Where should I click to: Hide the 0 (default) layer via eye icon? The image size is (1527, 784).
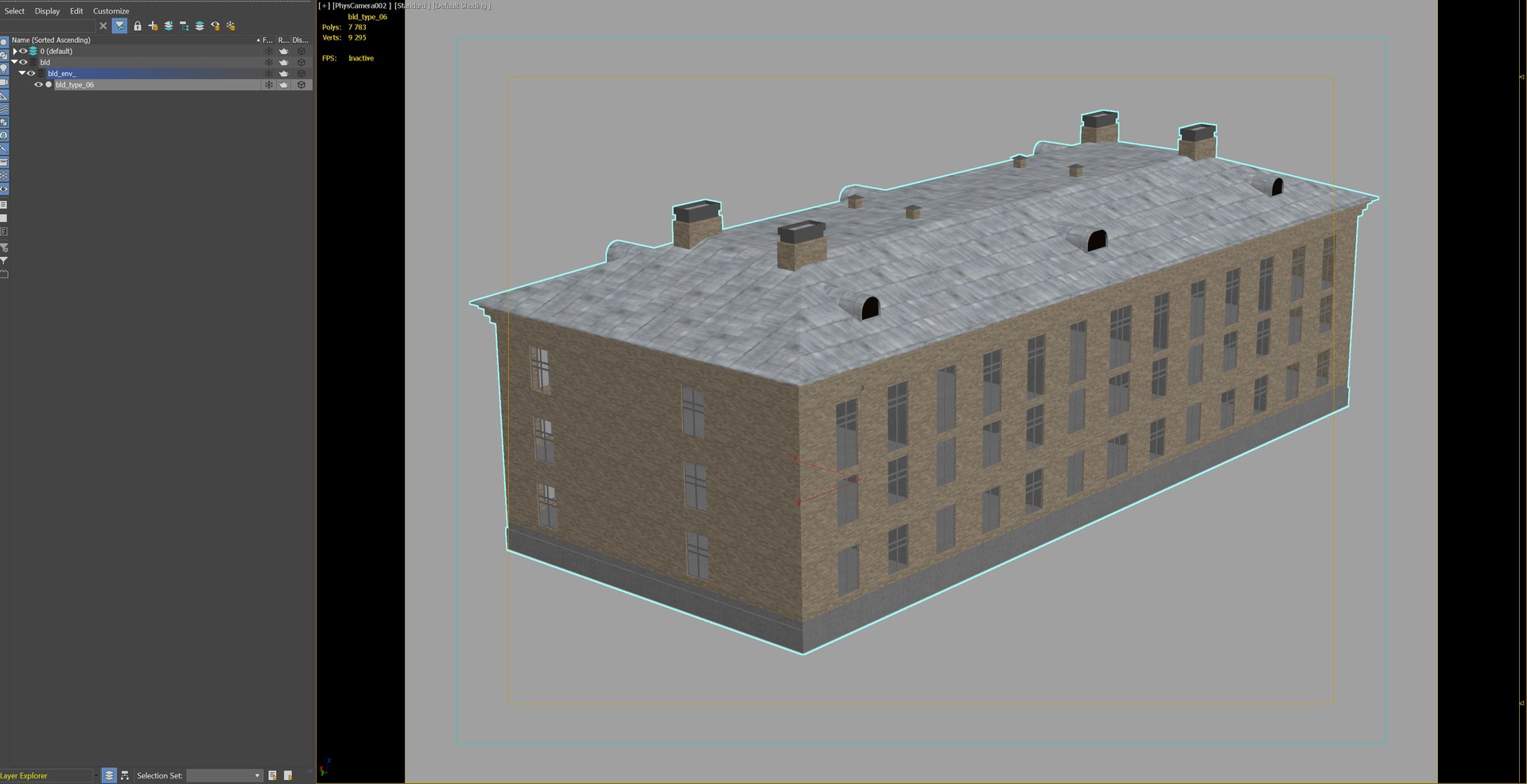[23, 51]
